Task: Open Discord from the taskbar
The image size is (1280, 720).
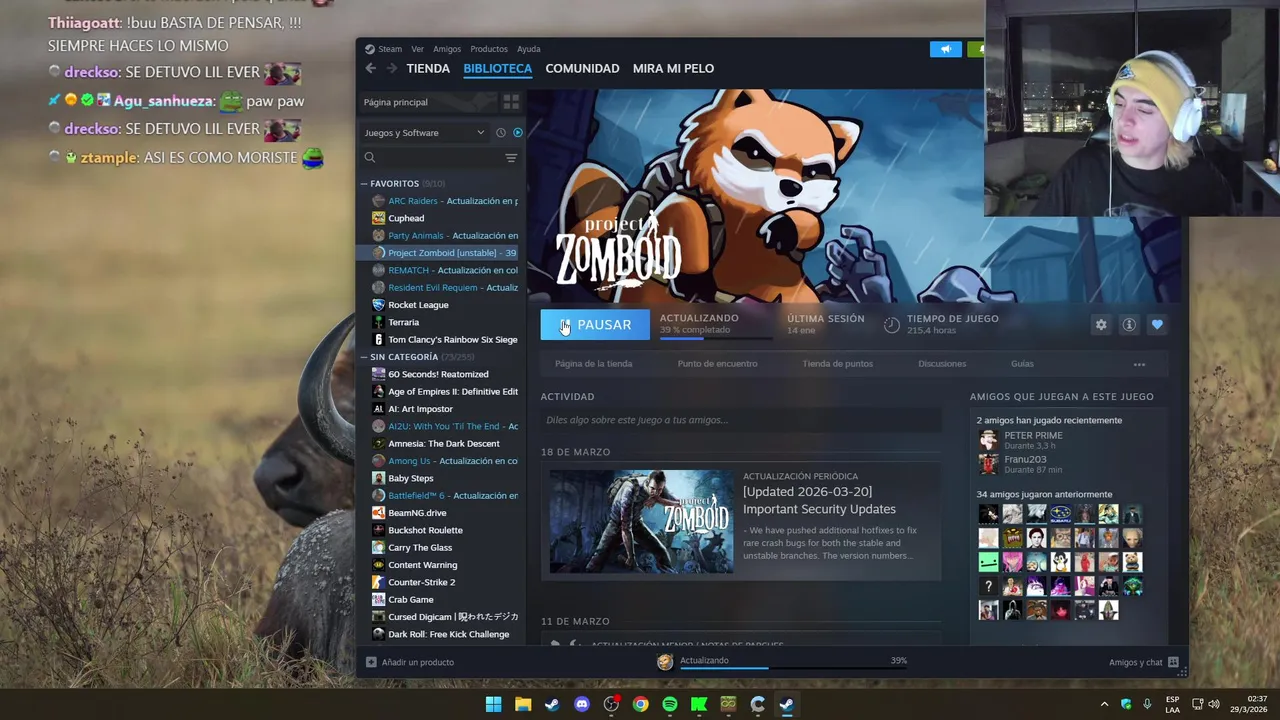Action: pos(582,705)
